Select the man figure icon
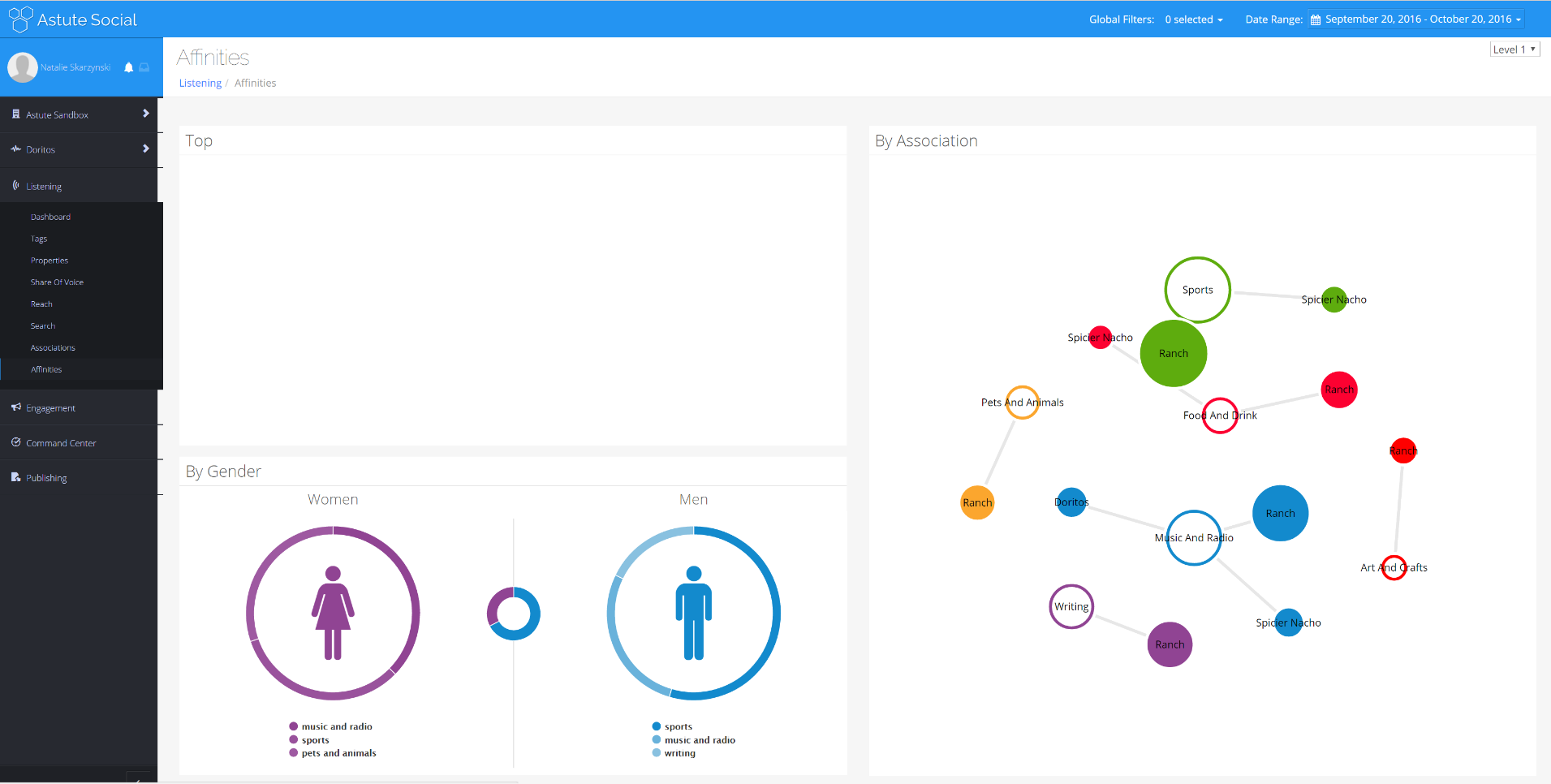1551x784 pixels. coord(694,613)
